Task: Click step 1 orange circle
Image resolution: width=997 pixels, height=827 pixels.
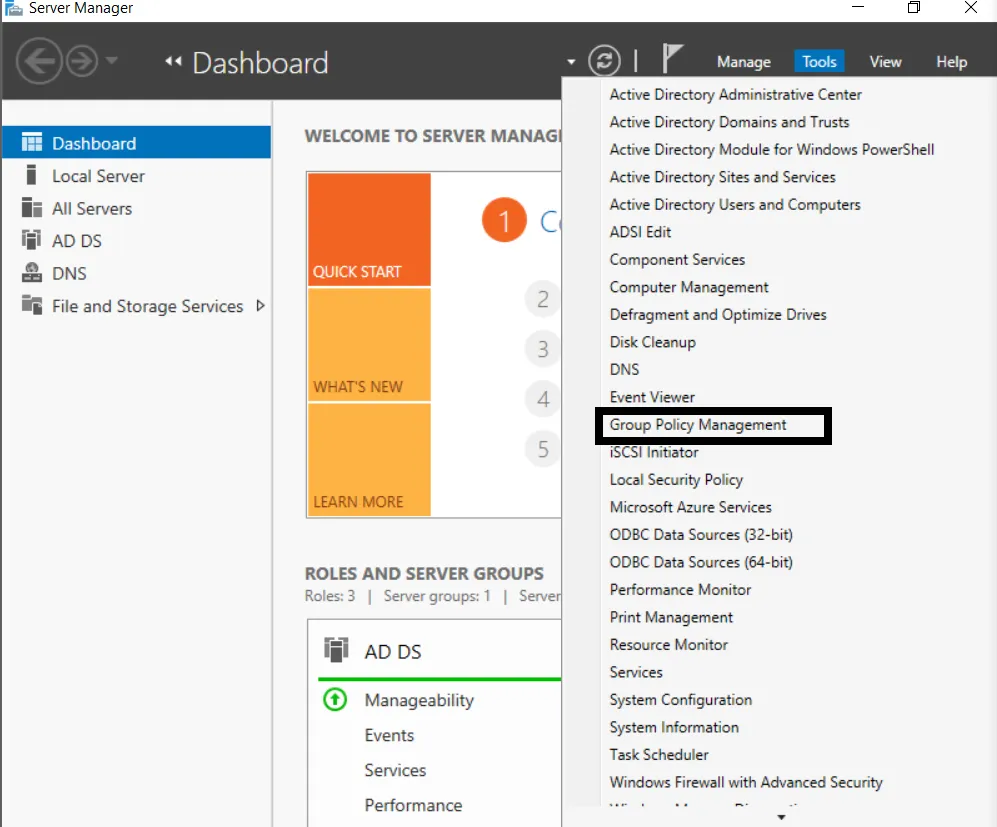Action: (x=504, y=221)
